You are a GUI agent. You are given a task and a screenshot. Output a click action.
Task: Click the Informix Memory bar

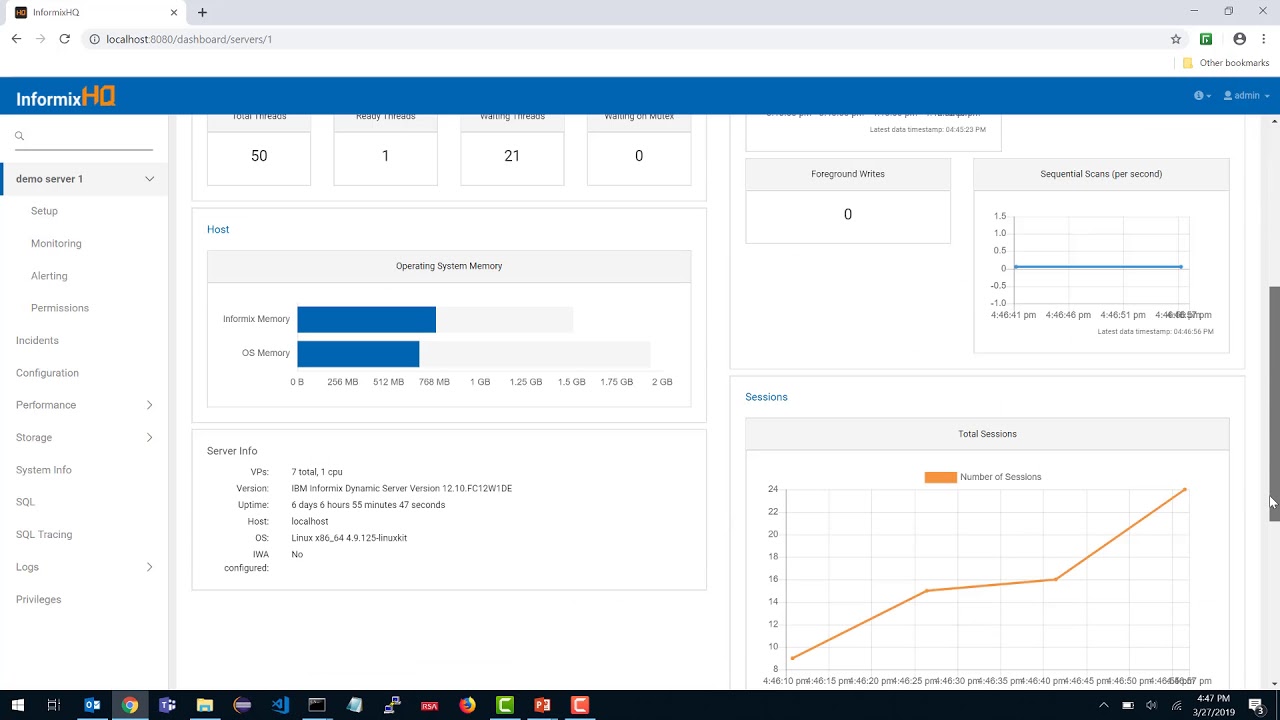366,319
